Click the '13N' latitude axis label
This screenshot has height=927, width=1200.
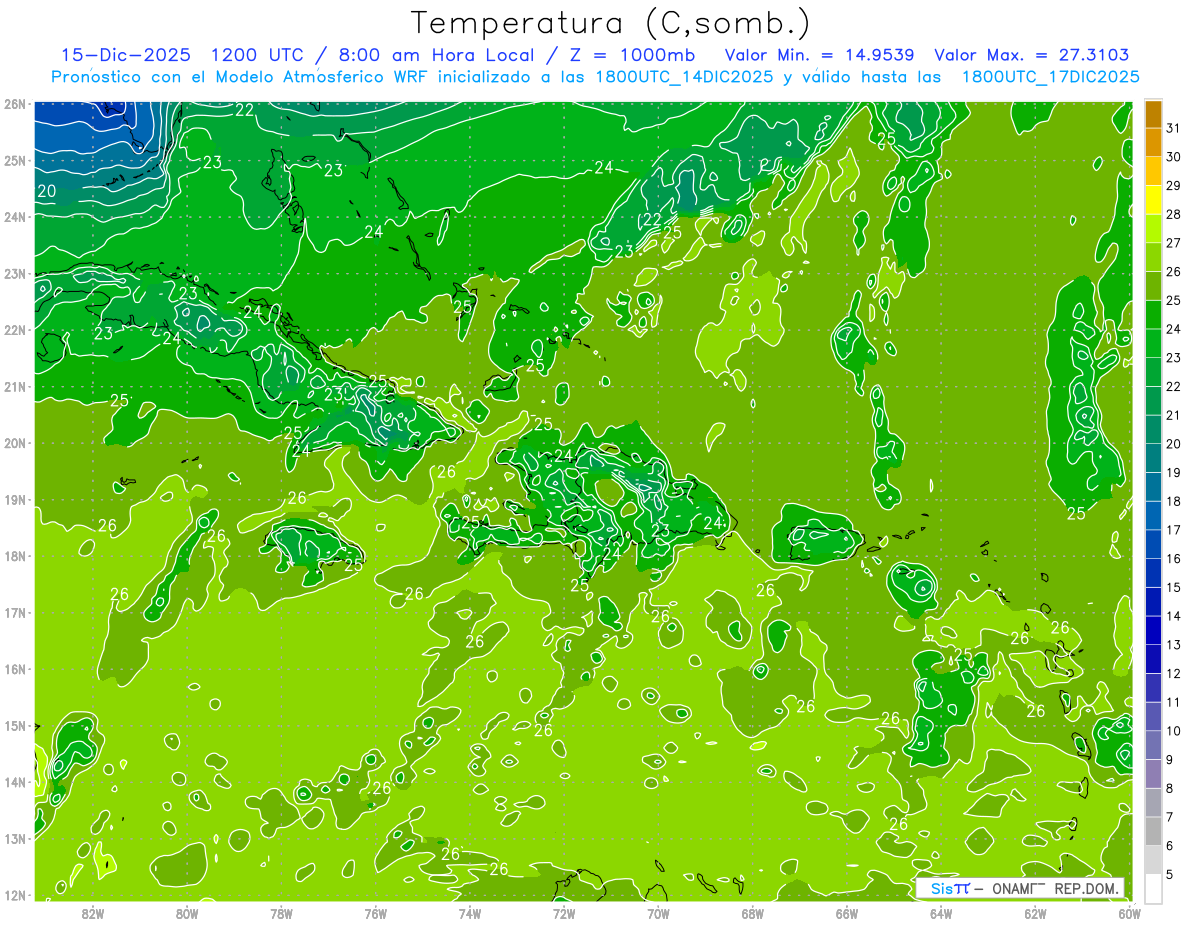pyautogui.click(x=15, y=839)
